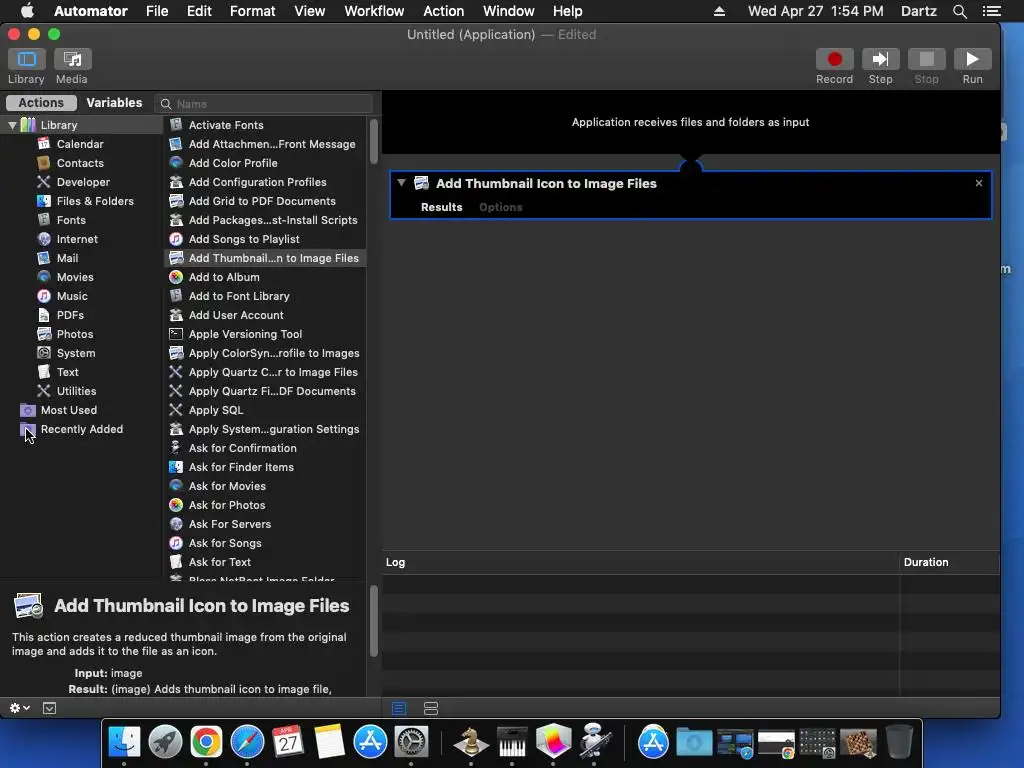
Task: Open Safari from the Dock
Action: [x=247, y=742]
